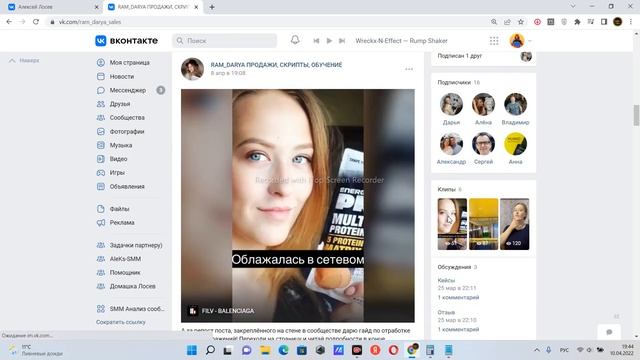Open Мессенджер

coord(128,90)
